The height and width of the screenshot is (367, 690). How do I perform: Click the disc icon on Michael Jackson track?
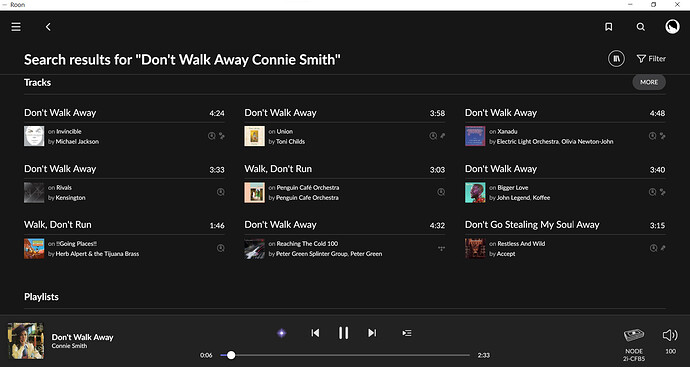coord(212,136)
